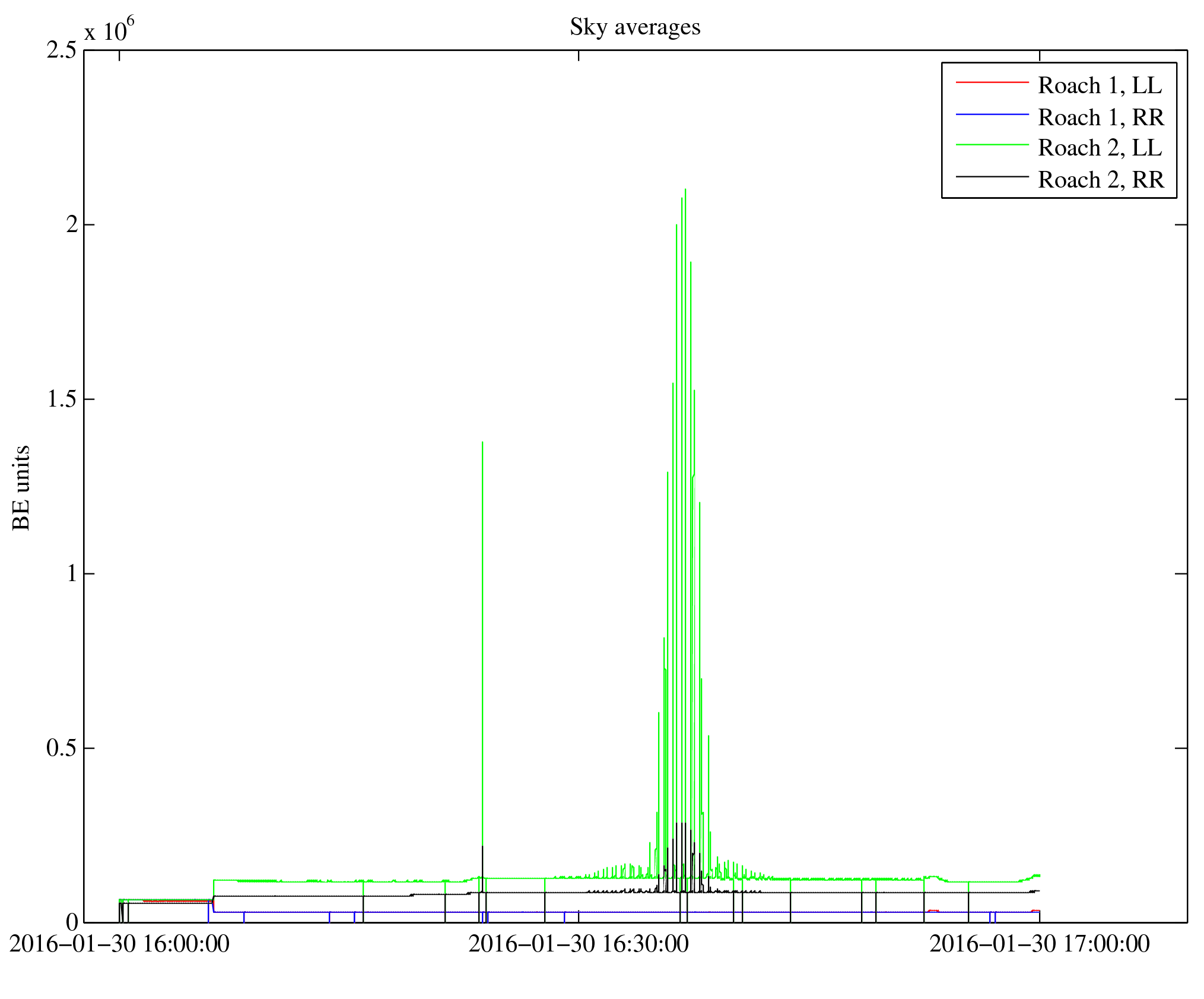The image size is (1204, 999).
Task: Click the black line swatch in legend
Action: tap(992, 176)
